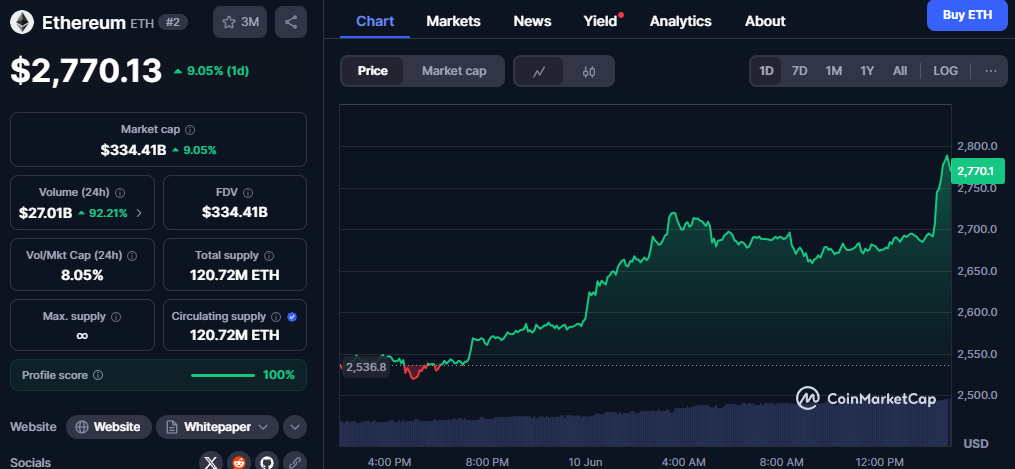Click the 10 Jun date axis label
Screen dimensions: 1015x469
pos(585,462)
